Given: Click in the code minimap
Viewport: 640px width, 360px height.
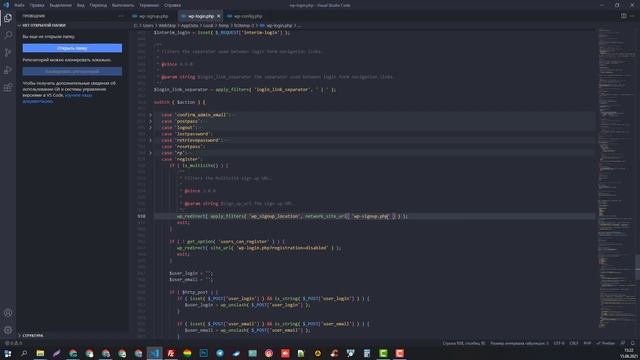Looking at the screenshot, I should tap(616, 180).
